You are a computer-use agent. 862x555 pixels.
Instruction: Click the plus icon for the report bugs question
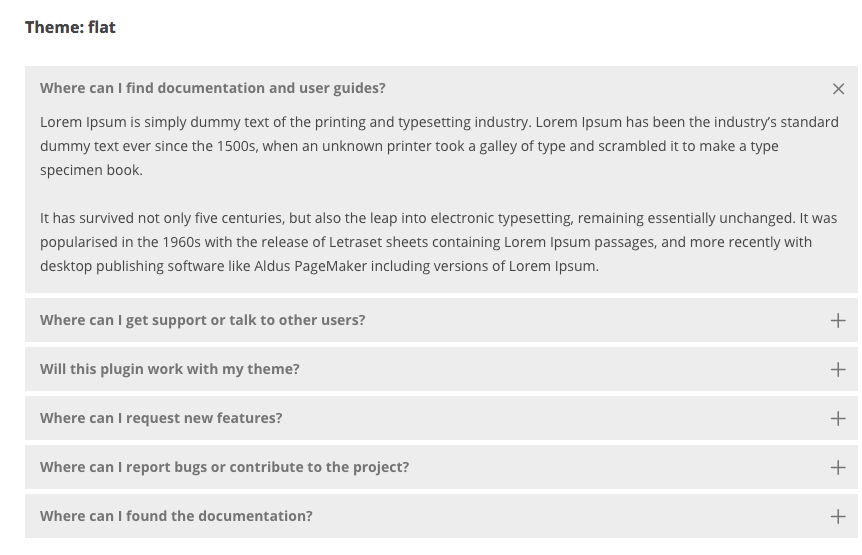coord(838,468)
